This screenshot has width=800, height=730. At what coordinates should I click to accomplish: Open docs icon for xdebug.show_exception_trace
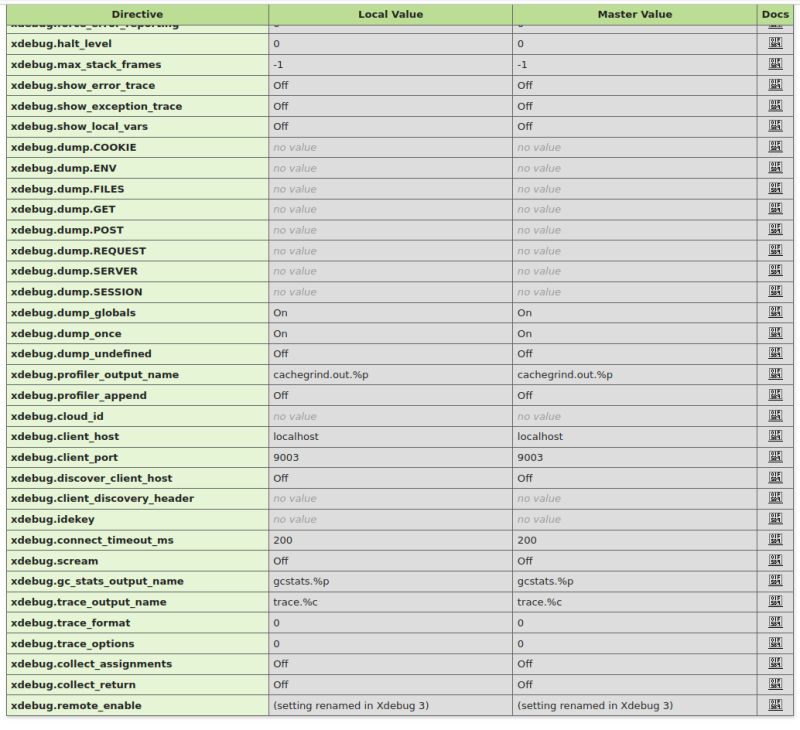775,105
